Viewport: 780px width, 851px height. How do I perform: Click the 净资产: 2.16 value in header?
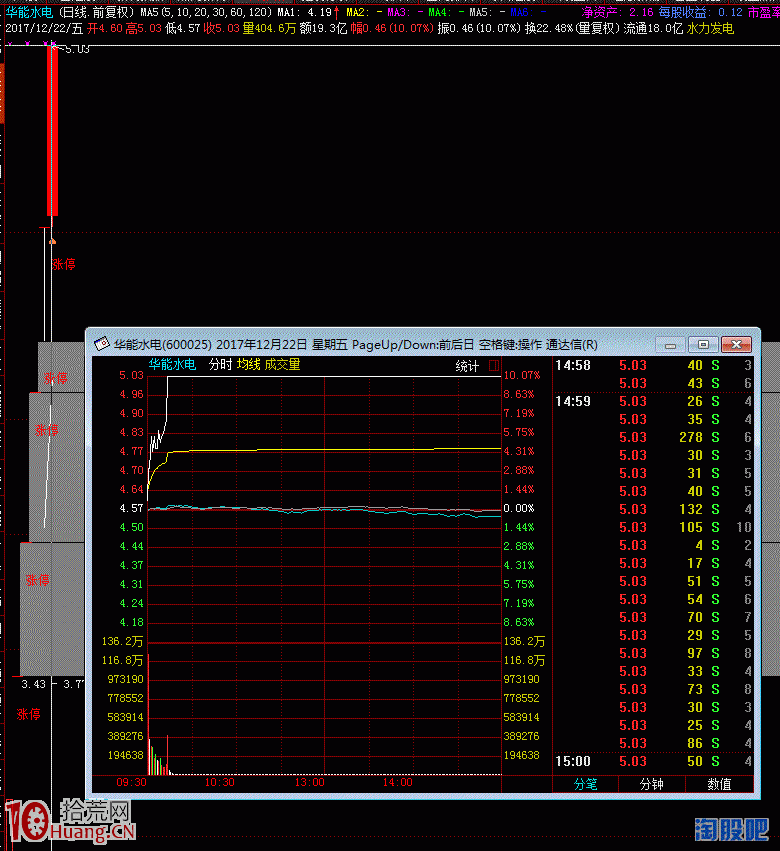617,12
